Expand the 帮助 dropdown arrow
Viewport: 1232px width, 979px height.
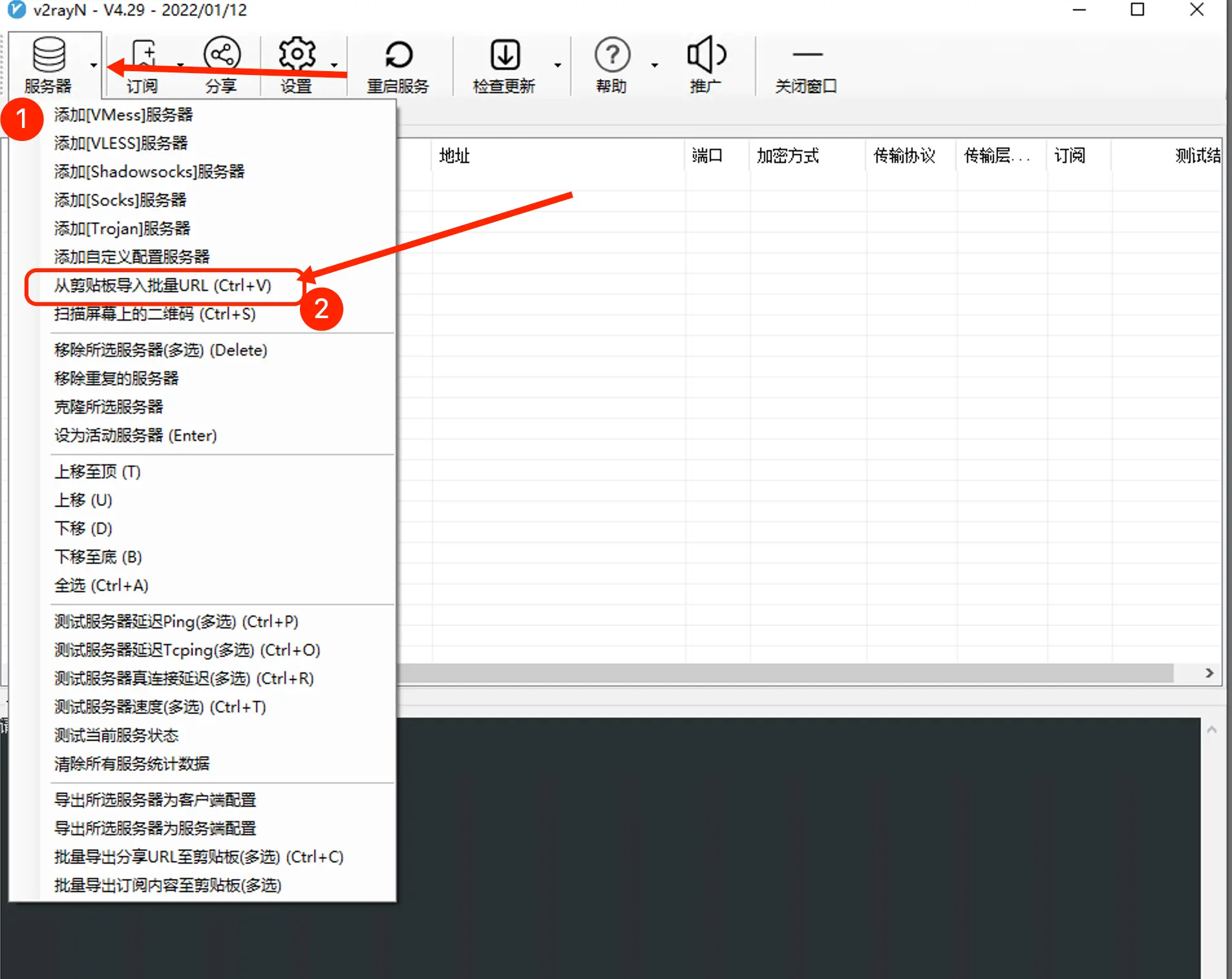pos(654,65)
